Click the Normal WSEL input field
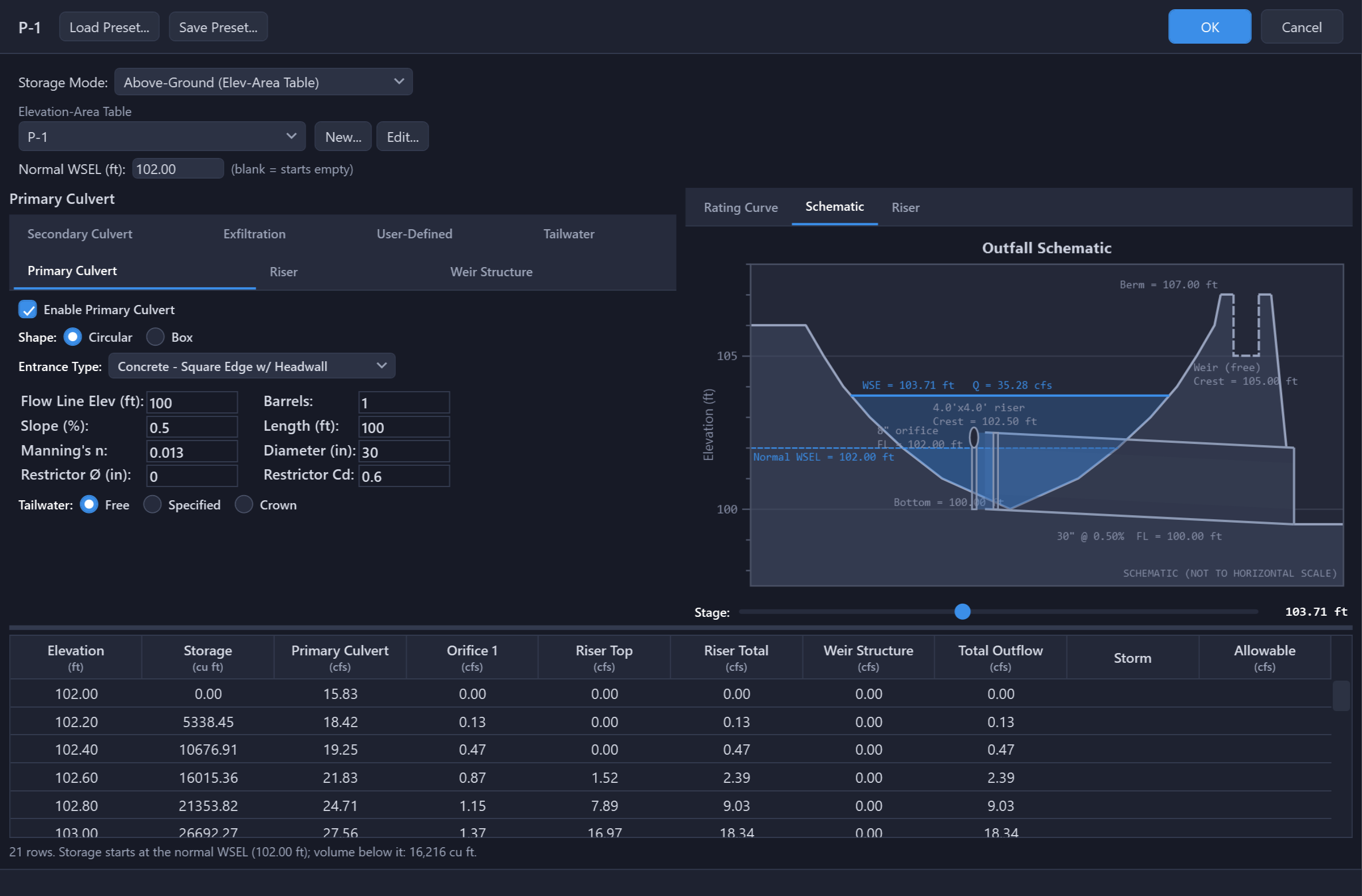Viewport: 1362px width, 896px height. (x=178, y=169)
